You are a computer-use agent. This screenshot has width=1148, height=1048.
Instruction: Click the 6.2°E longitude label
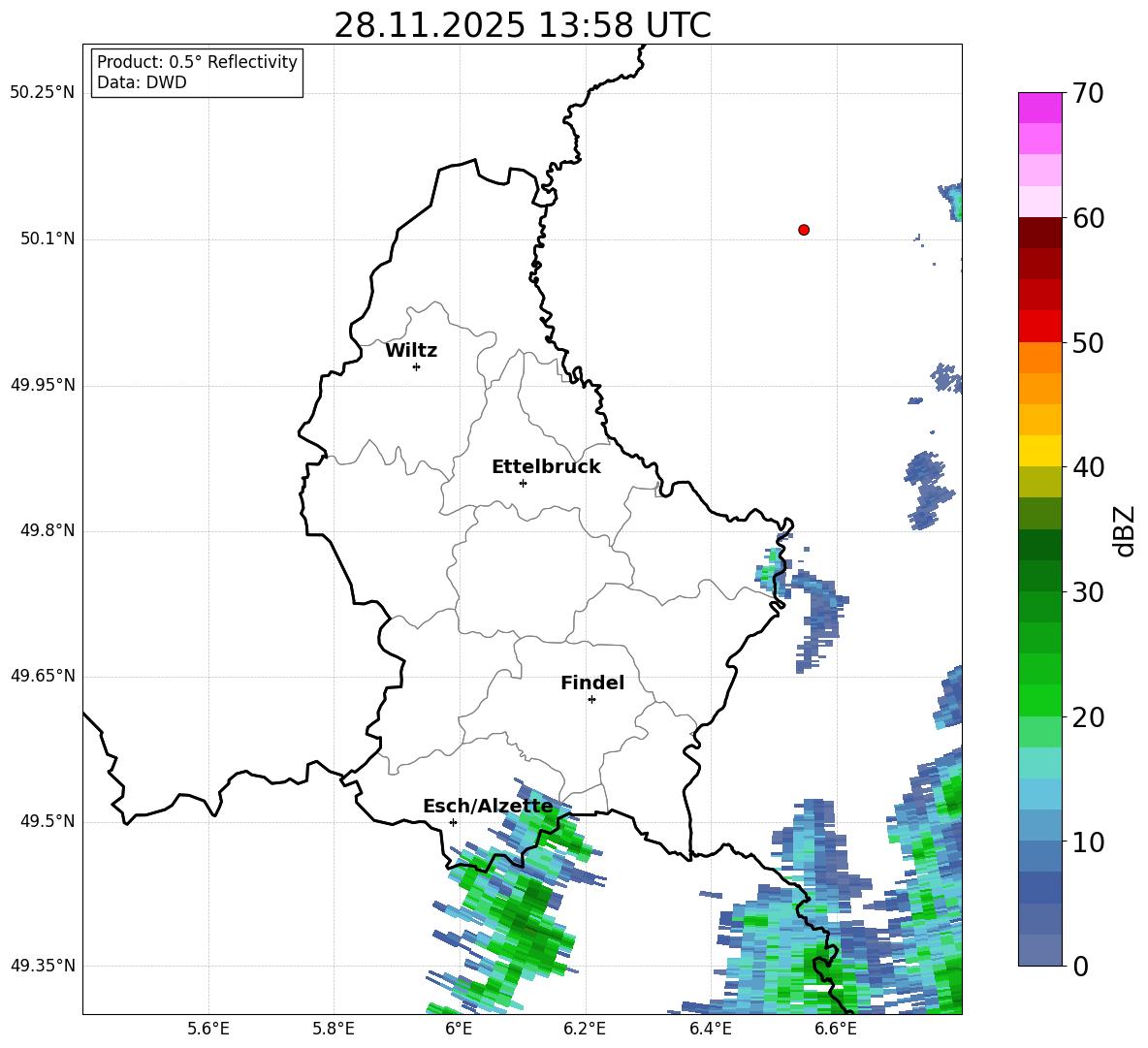(x=585, y=1030)
